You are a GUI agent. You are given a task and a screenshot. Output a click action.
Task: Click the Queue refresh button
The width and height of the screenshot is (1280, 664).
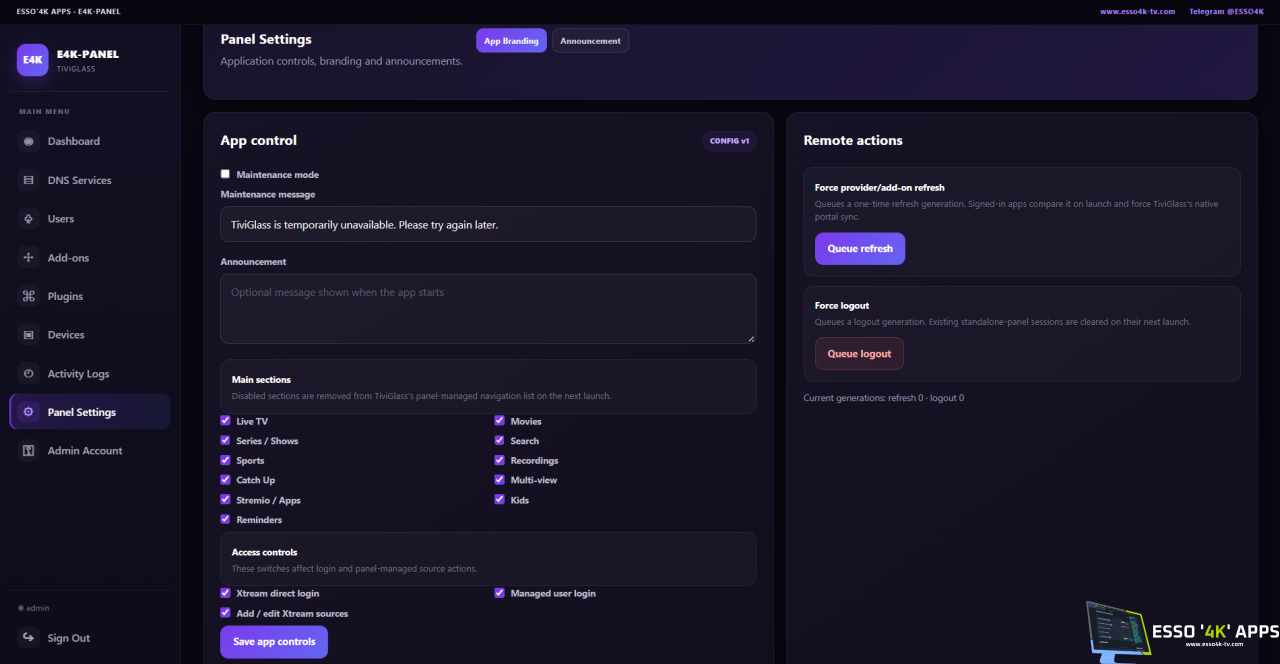click(x=860, y=249)
